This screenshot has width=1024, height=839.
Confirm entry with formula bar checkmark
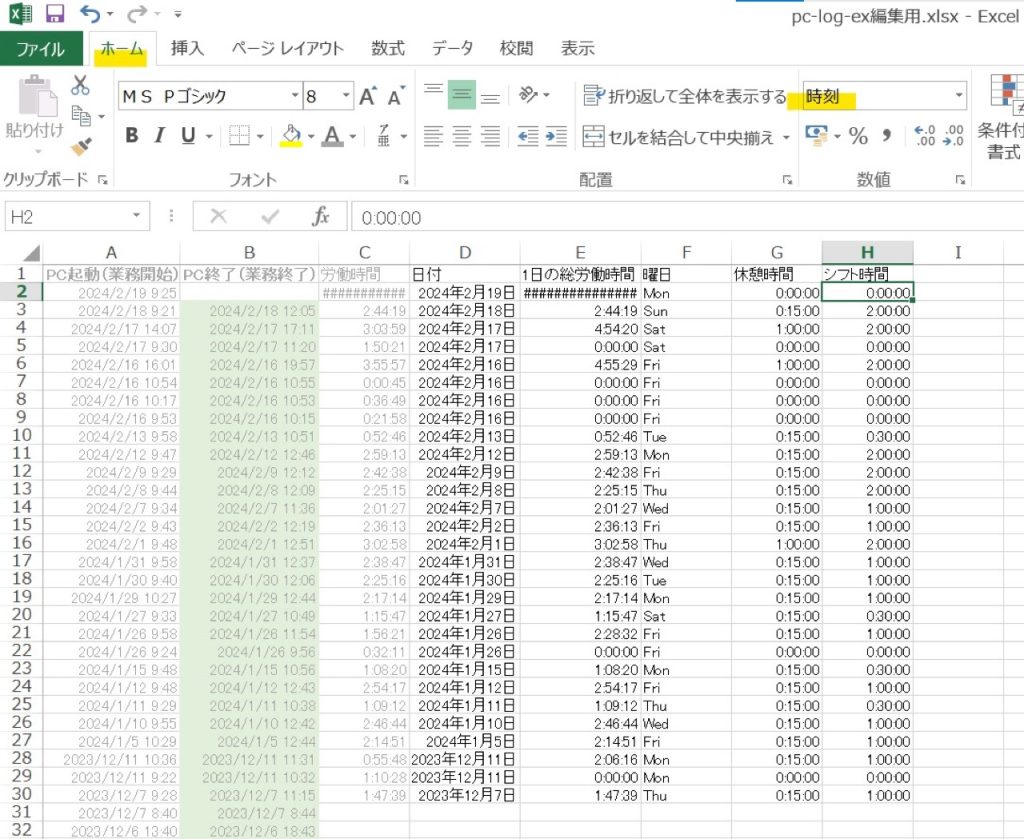click(x=270, y=216)
